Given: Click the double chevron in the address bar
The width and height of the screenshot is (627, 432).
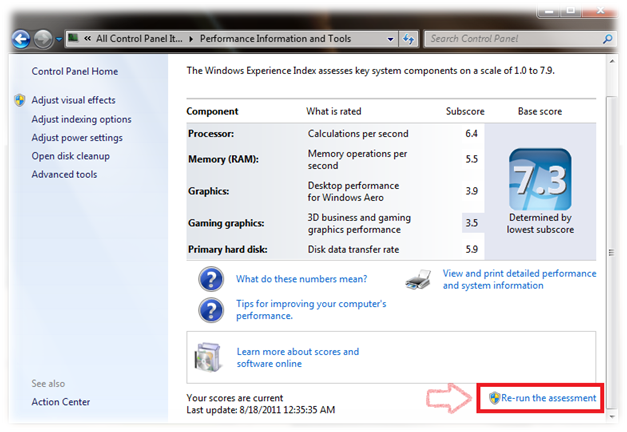Looking at the screenshot, I should (x=88, y=39).
